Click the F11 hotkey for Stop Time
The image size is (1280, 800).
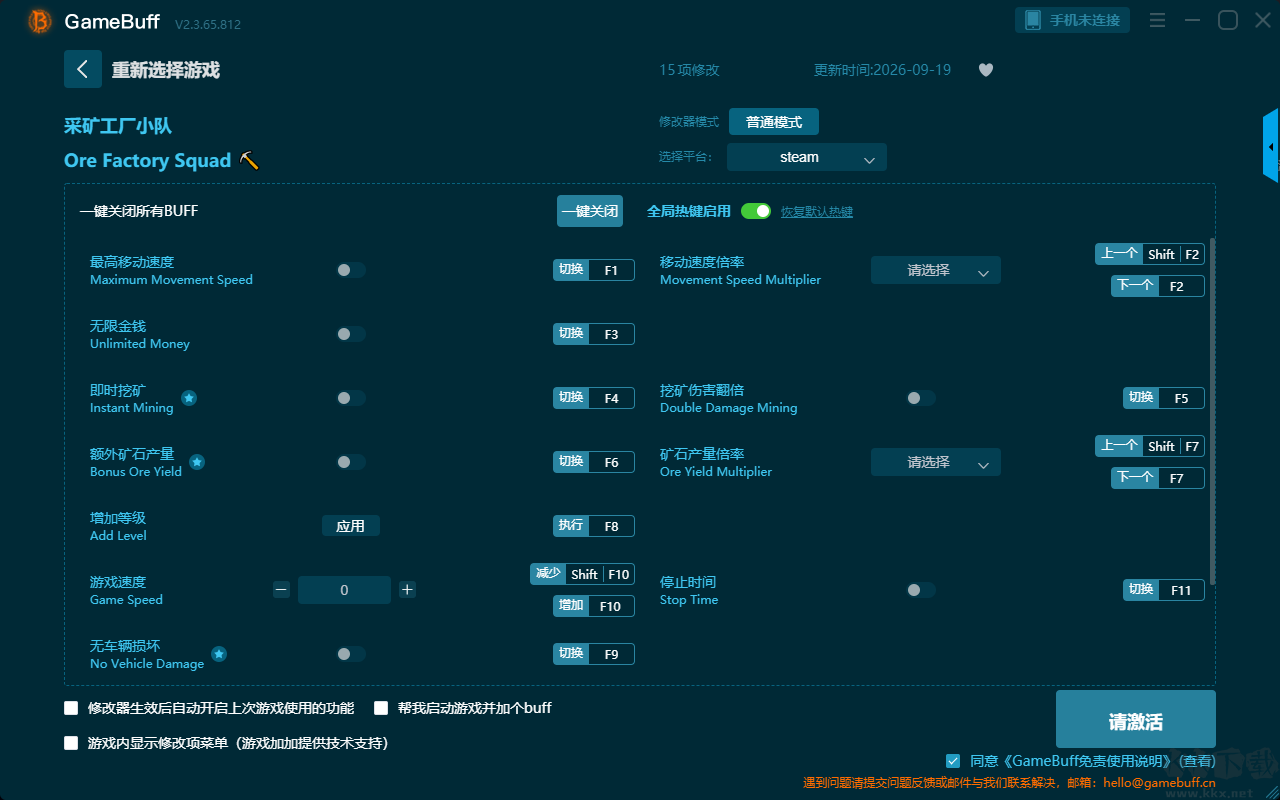pyautogui.click(x=1164, y=590)
